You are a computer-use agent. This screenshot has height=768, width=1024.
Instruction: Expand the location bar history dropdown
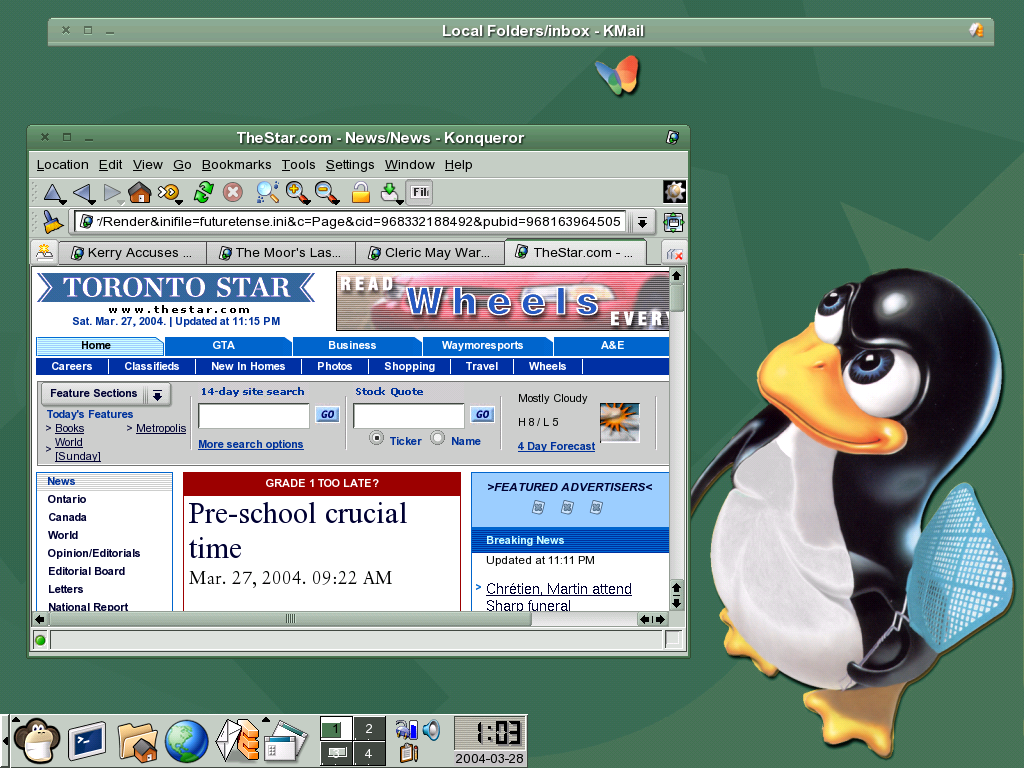tap(643, 223)
